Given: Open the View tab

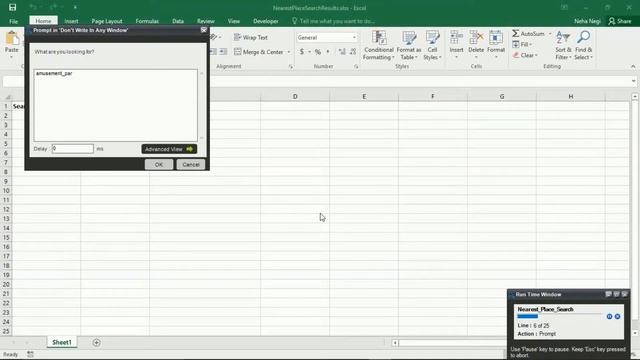Looking at the screenshot, I should point(234,21).
